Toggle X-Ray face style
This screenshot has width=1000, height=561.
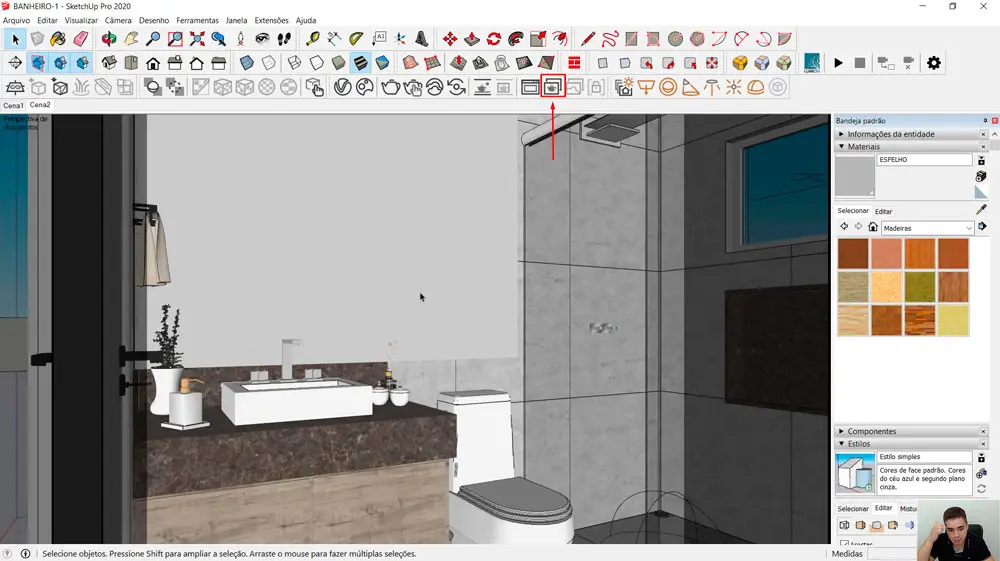247,63
